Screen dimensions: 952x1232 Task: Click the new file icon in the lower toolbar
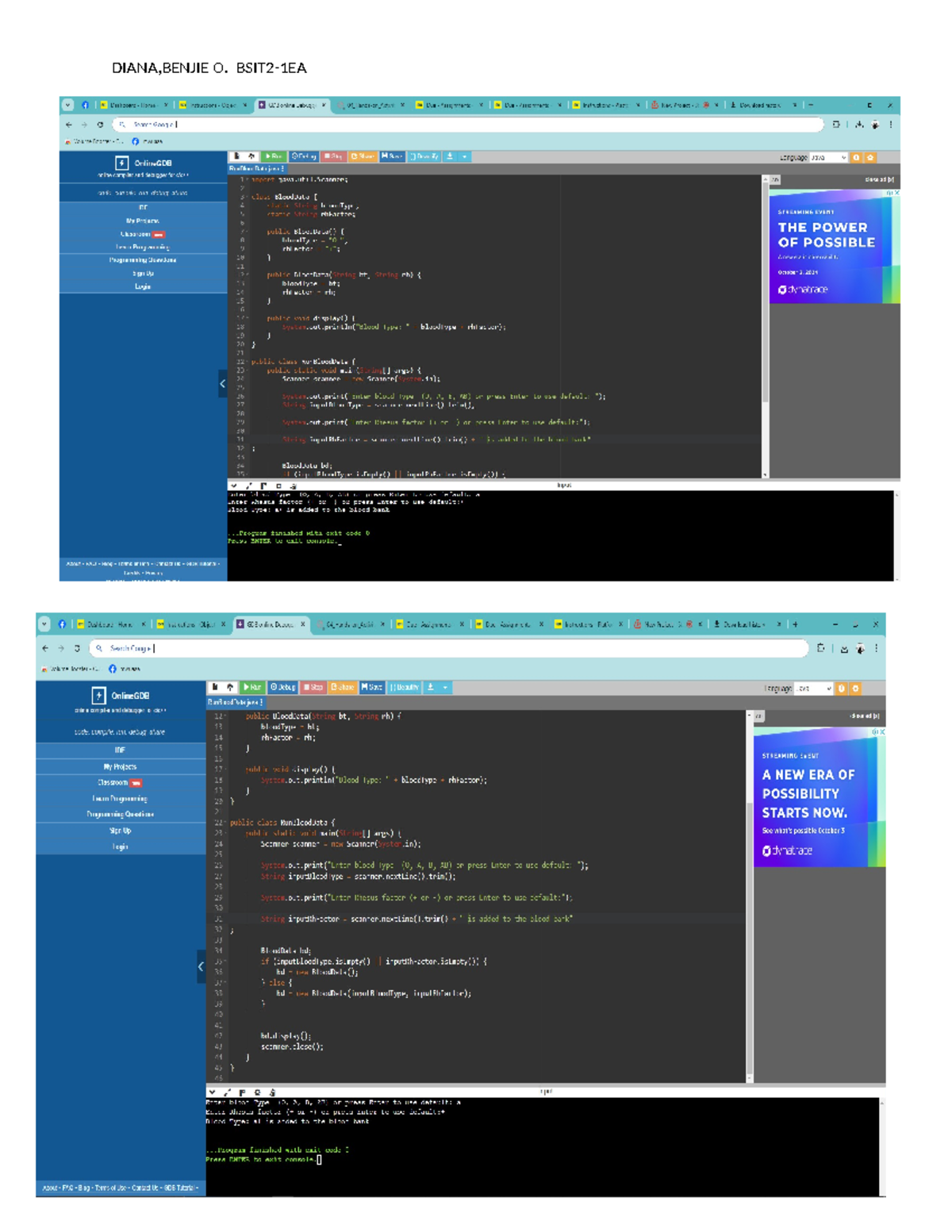(215, 687)
